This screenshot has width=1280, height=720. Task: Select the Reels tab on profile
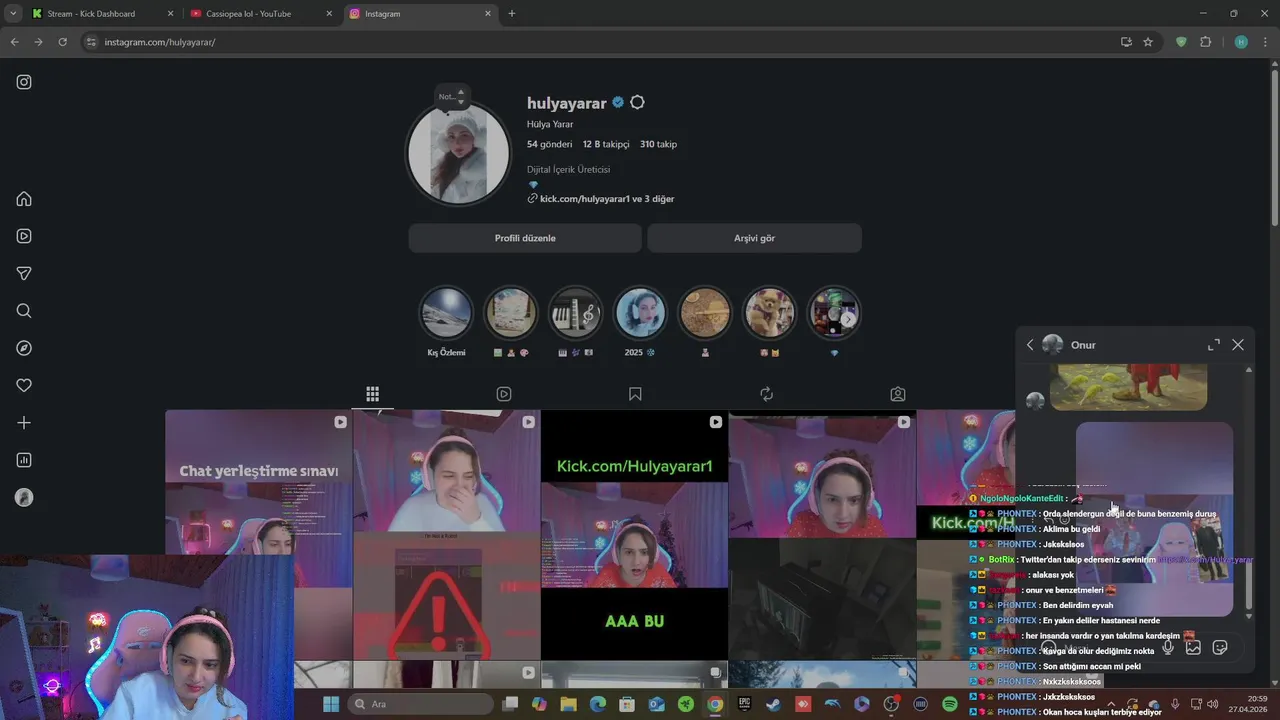coord(504,394)
